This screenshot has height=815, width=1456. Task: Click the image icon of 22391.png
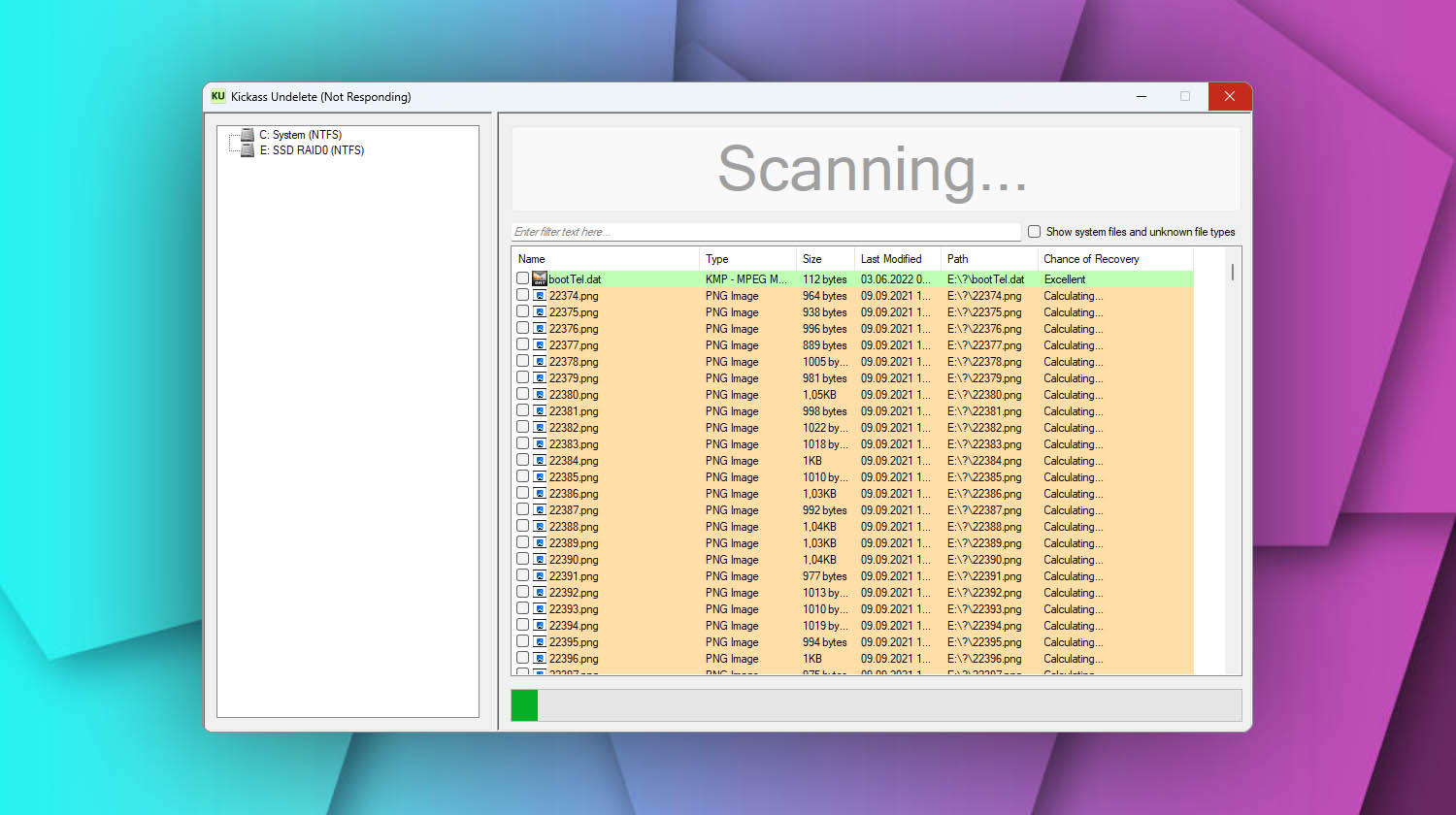[540, 575]
